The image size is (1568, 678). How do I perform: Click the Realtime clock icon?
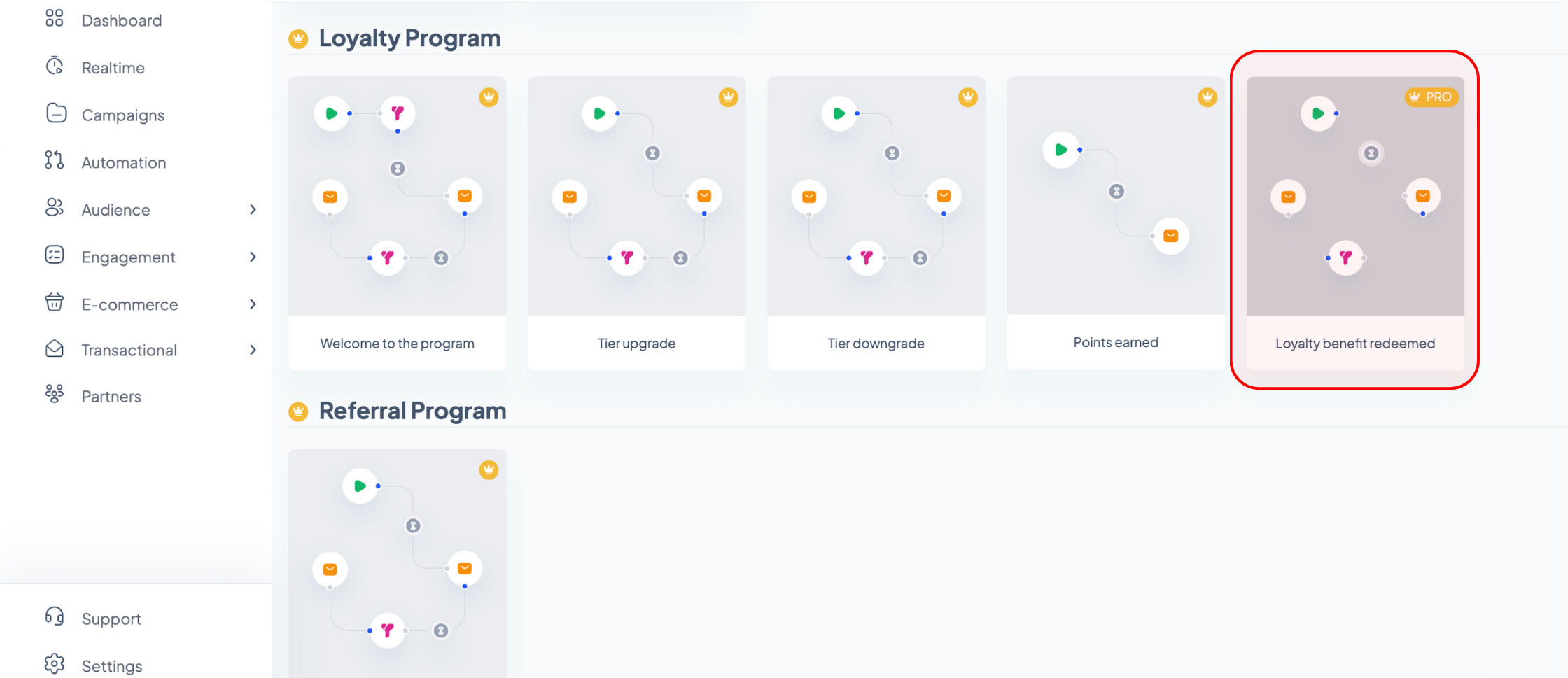point(55,66)
